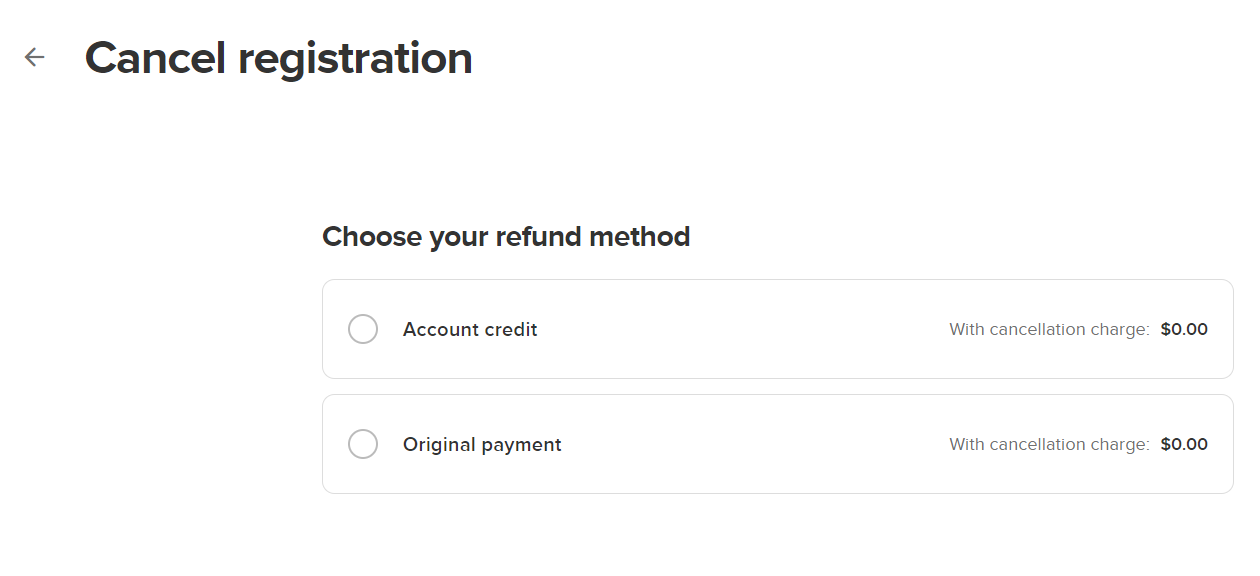Click the $0.00 amount for Account credit
This screenshot has width=1260, height=576.
point(1184,329)
